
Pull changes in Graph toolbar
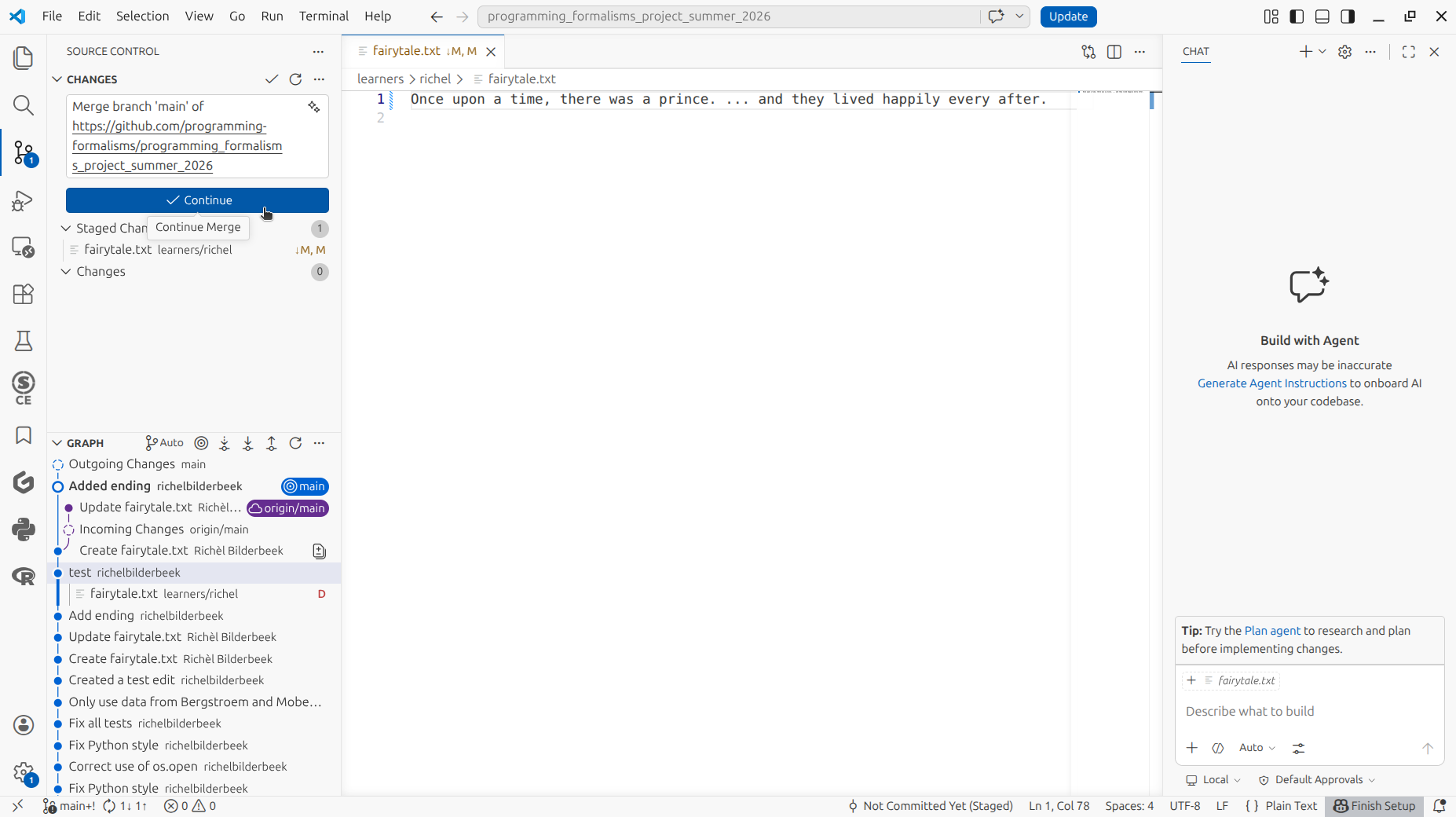coord(248,443)
